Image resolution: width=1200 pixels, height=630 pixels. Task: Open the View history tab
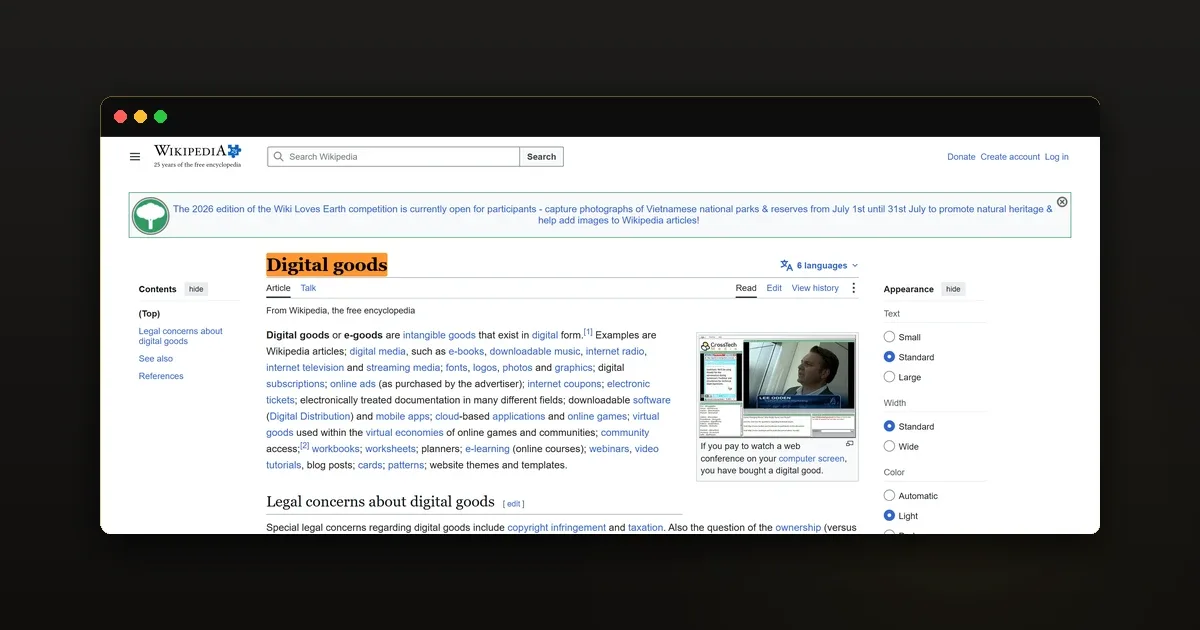(x=815, y=288)
